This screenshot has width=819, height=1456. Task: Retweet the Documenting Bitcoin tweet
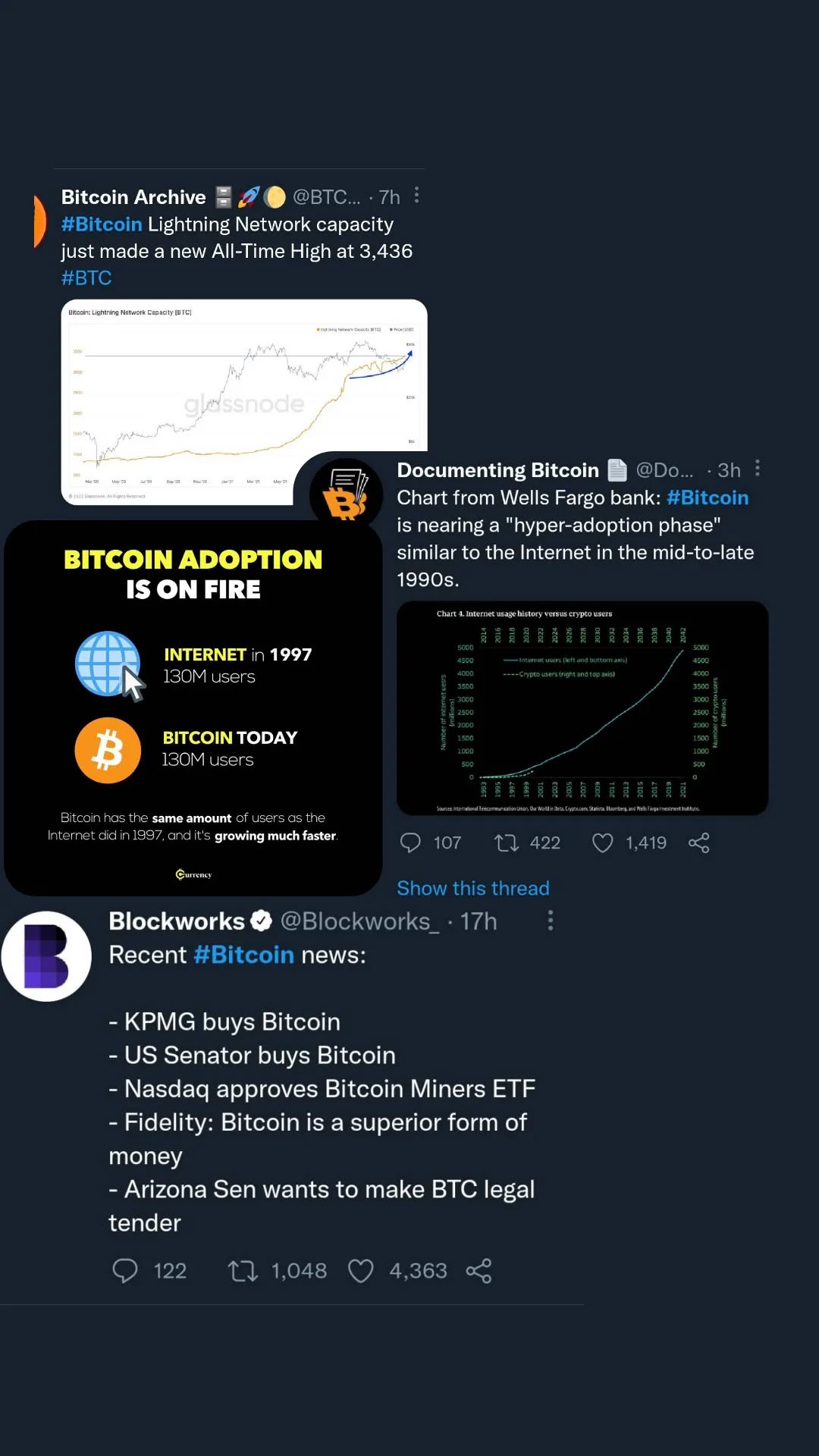507,843
